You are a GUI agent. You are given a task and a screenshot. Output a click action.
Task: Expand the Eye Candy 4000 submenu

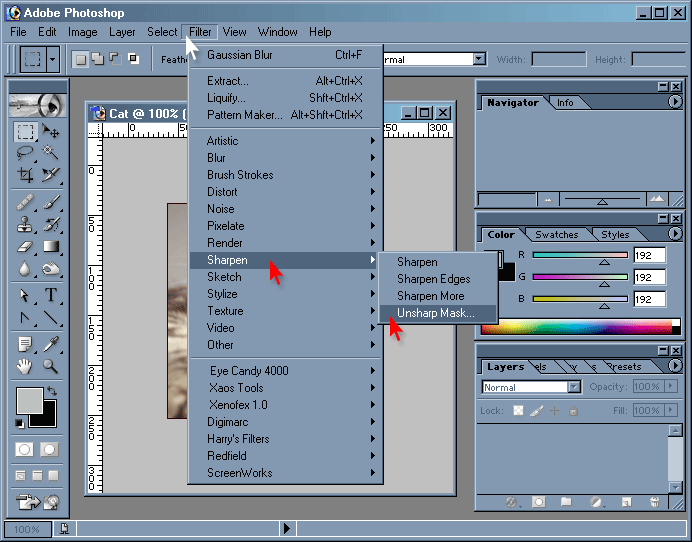[286, 371]
